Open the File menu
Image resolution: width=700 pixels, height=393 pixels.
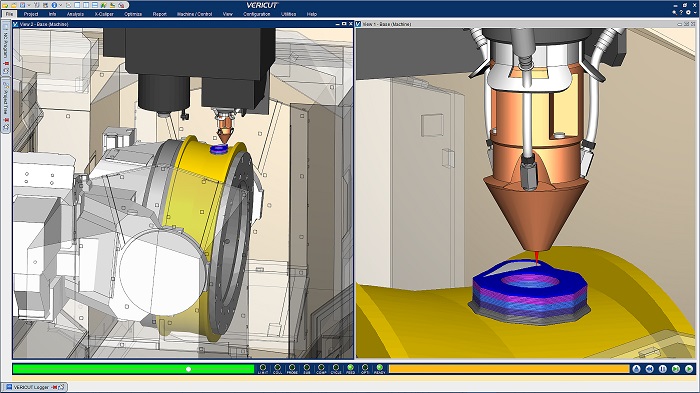9,14
